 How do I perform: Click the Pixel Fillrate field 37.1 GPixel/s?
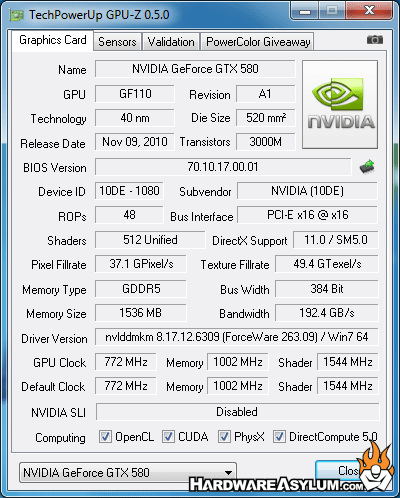point(141,264)
